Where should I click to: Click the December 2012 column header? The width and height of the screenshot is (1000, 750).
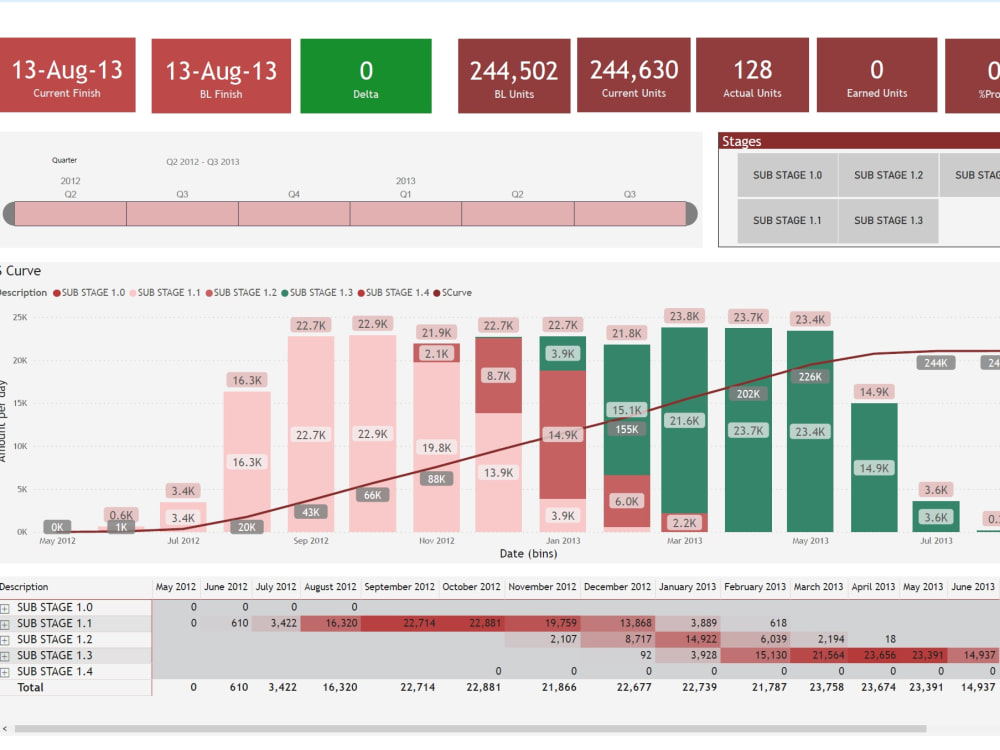[617, 587]
